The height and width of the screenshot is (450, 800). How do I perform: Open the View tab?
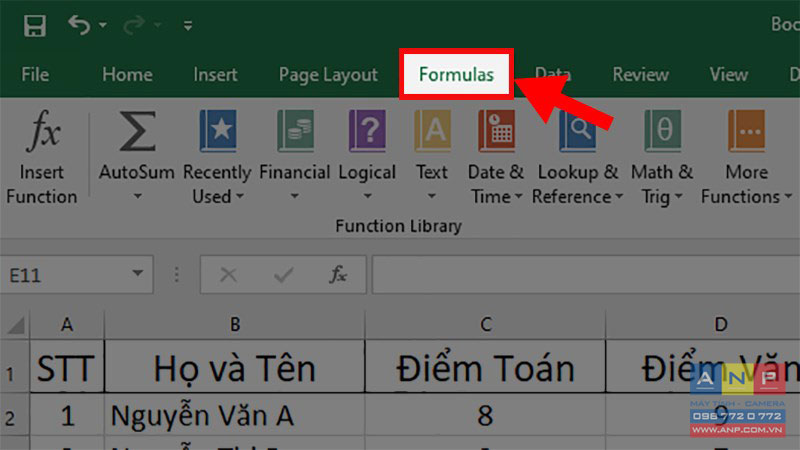coord(729,74)
